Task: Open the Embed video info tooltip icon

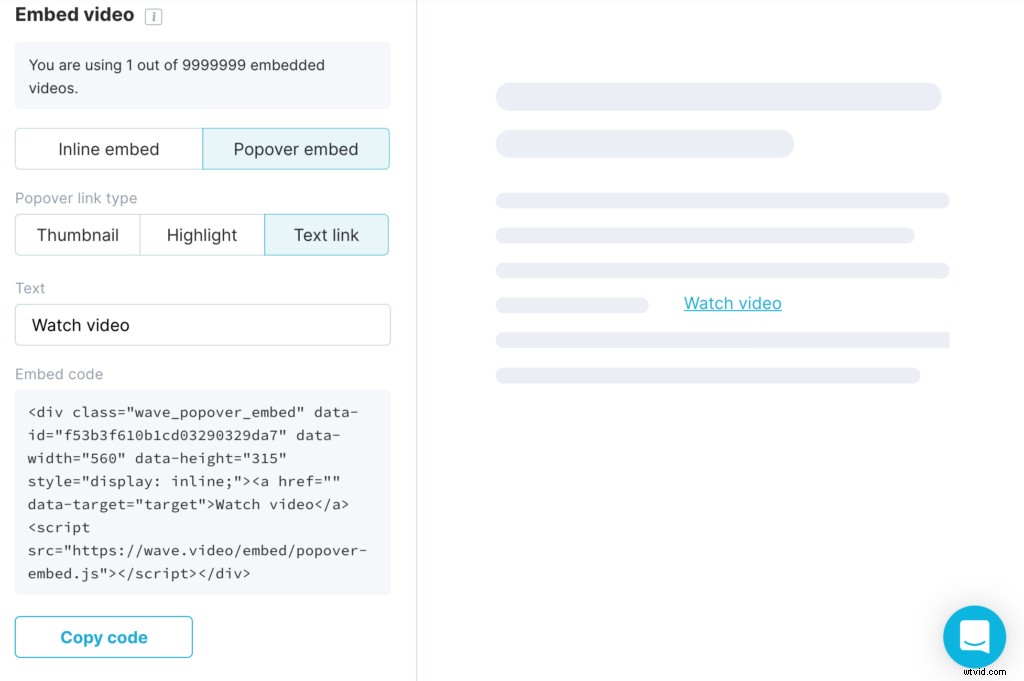Action: click(x=153, y=16)
